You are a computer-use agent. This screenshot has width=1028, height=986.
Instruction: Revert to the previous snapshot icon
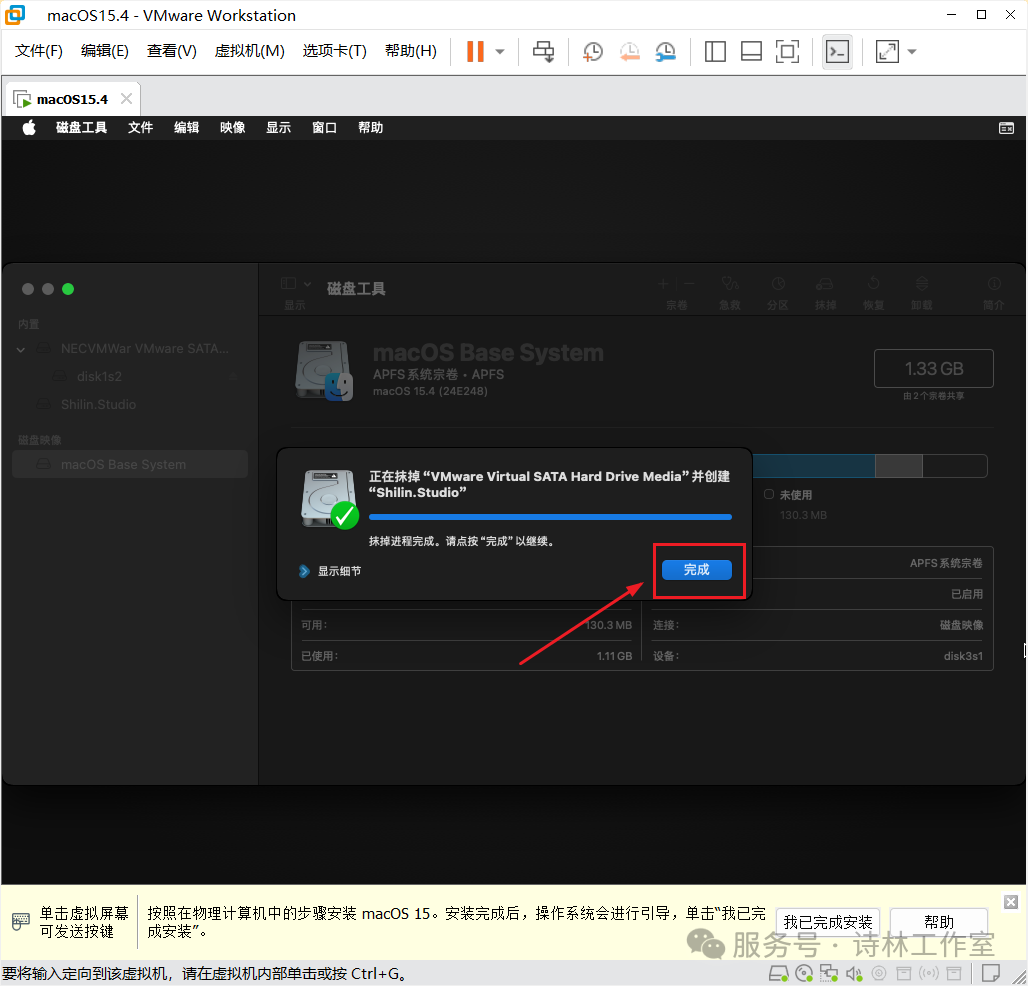pyautogui.click(x=629, y=52)
